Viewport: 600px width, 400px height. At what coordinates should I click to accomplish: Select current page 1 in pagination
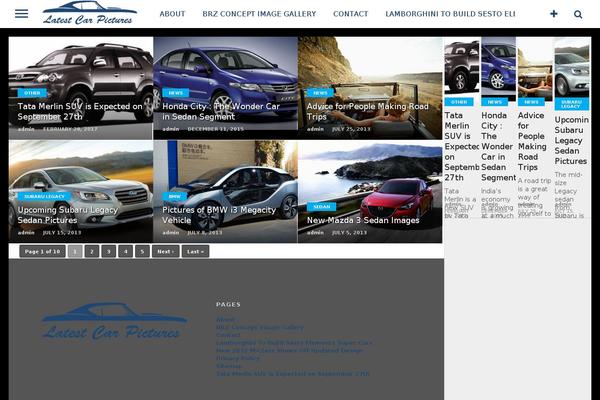[75, 251]
